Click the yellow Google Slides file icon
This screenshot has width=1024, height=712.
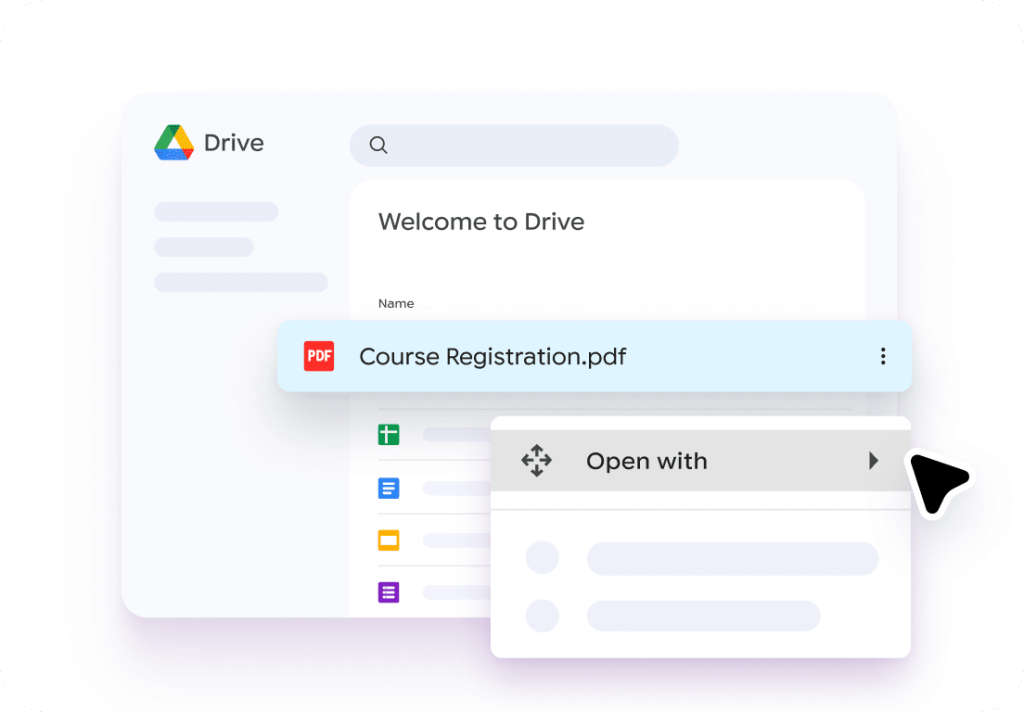390,540
